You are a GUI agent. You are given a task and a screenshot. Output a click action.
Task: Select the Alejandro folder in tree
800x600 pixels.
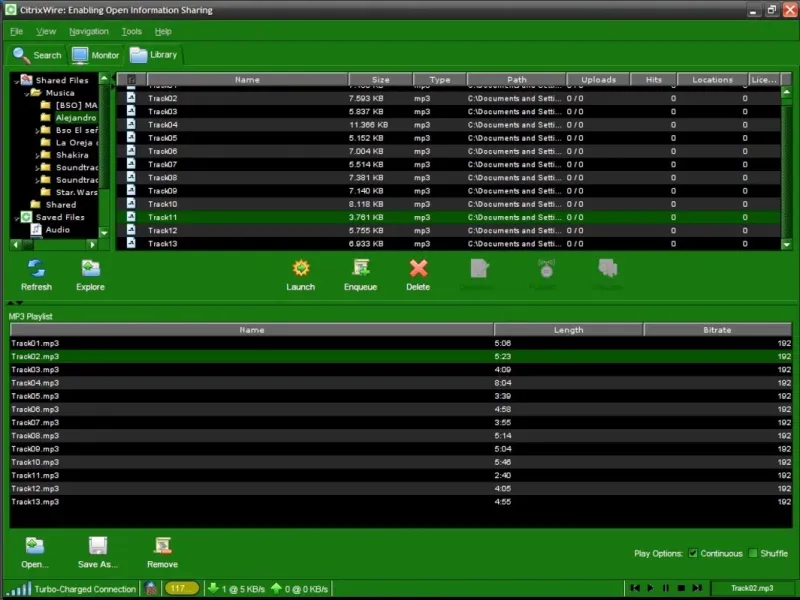click(x=76, y=118)
